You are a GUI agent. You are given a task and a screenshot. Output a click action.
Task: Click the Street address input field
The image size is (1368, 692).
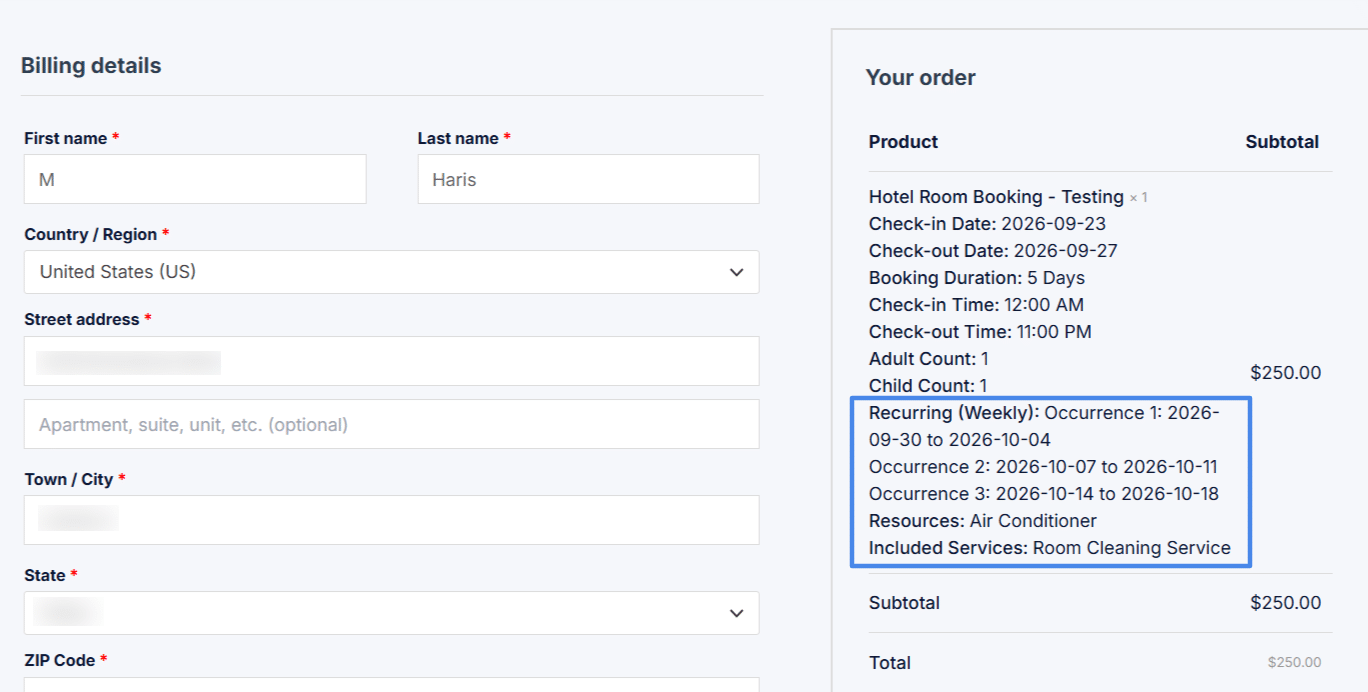pyautogui.click(x=391, y=361)
